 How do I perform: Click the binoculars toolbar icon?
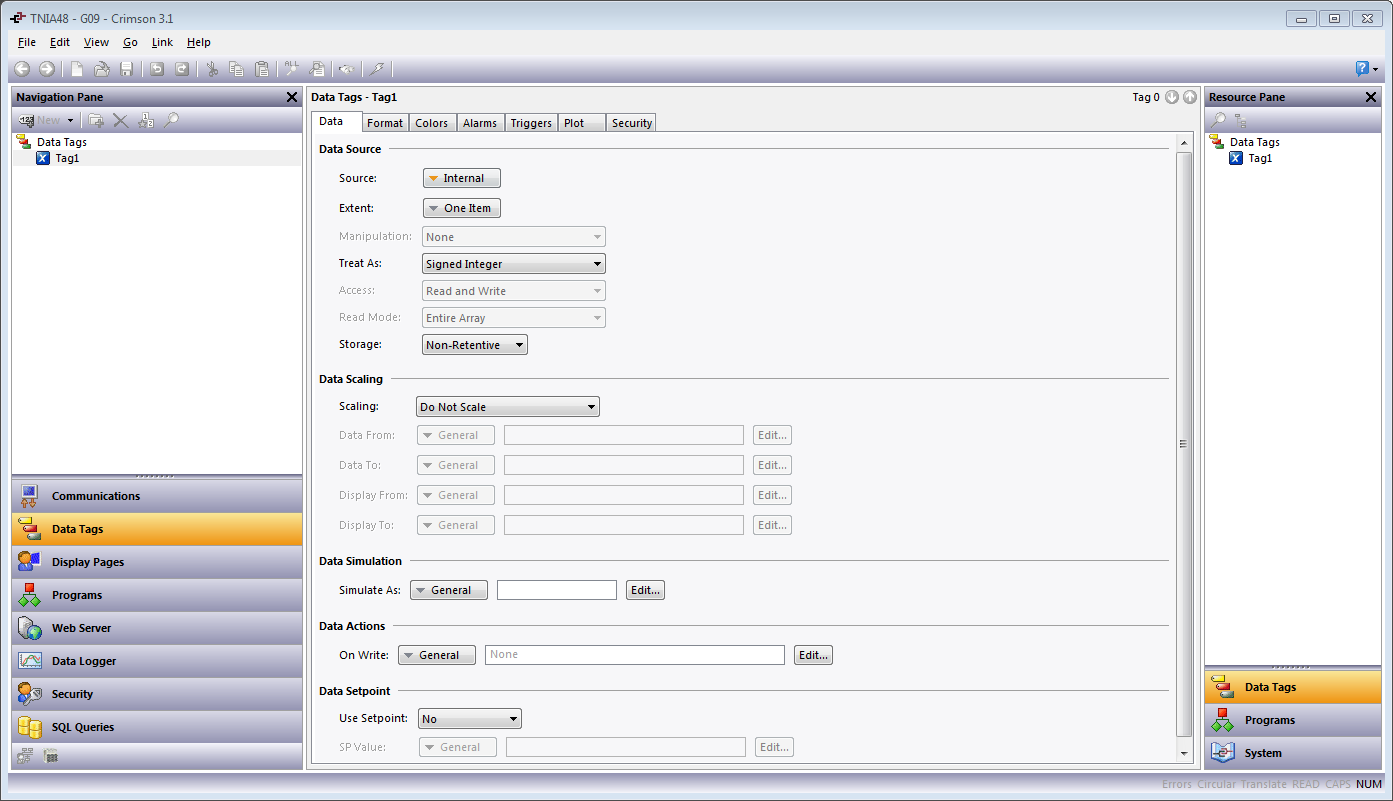click(346, 69)
